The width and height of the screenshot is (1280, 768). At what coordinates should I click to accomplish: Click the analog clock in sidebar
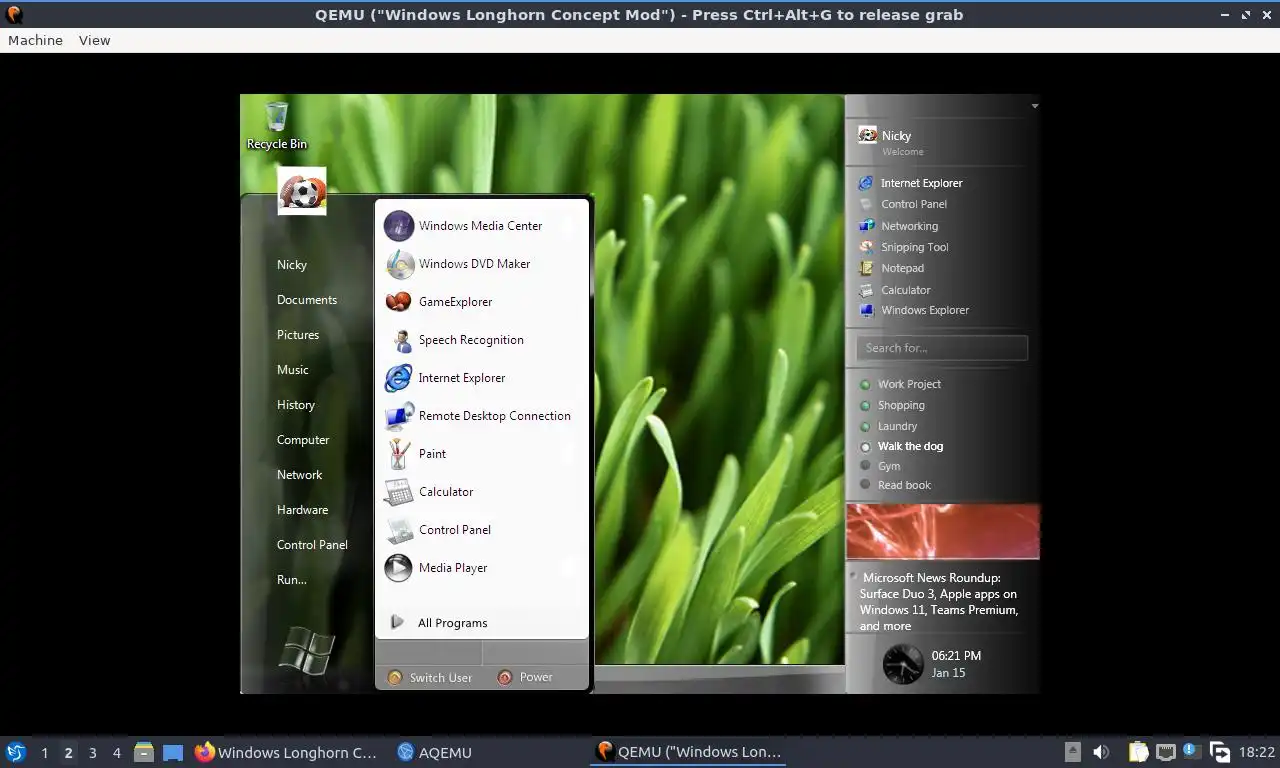pos(903,664)
